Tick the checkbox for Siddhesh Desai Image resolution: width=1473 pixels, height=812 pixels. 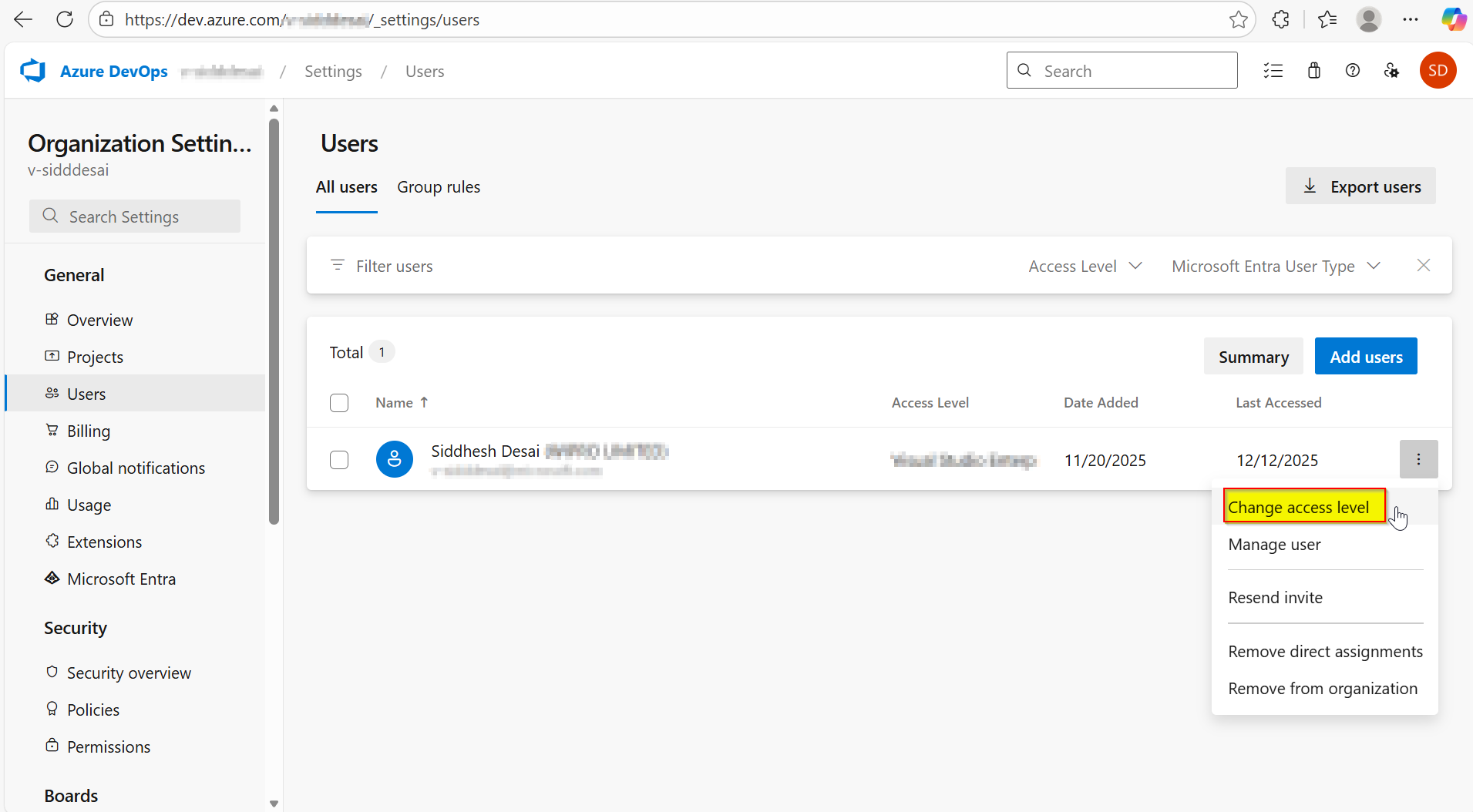tap(339, 460)
